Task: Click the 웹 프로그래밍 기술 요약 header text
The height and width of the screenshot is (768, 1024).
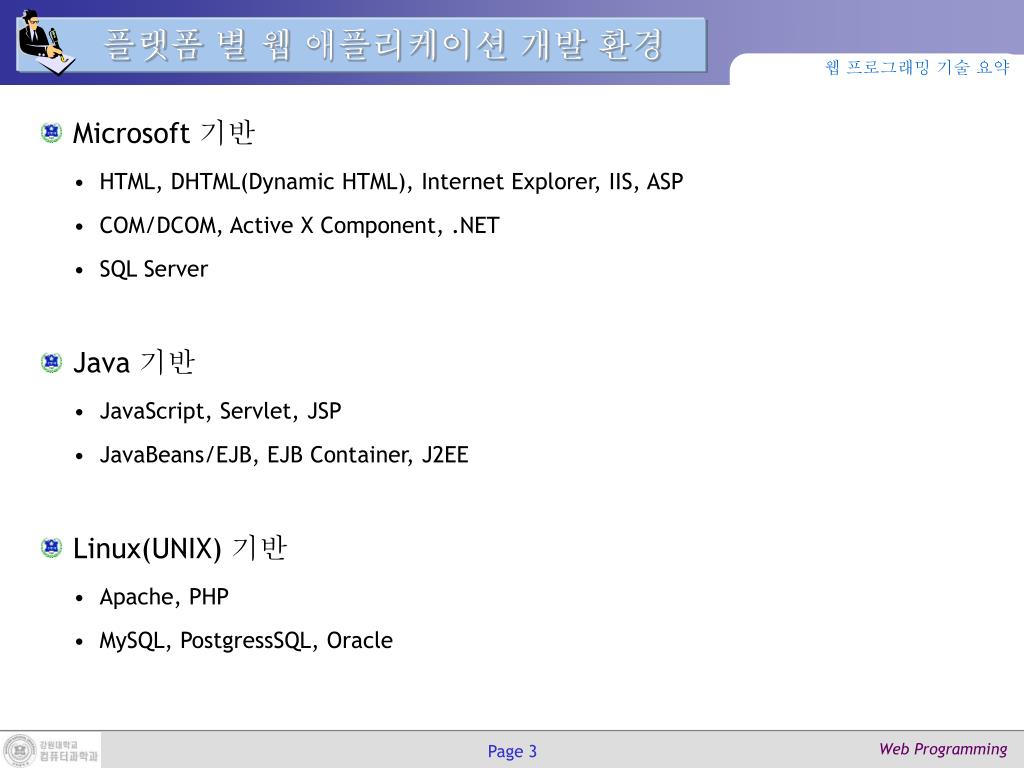Action: click(918, 67)
